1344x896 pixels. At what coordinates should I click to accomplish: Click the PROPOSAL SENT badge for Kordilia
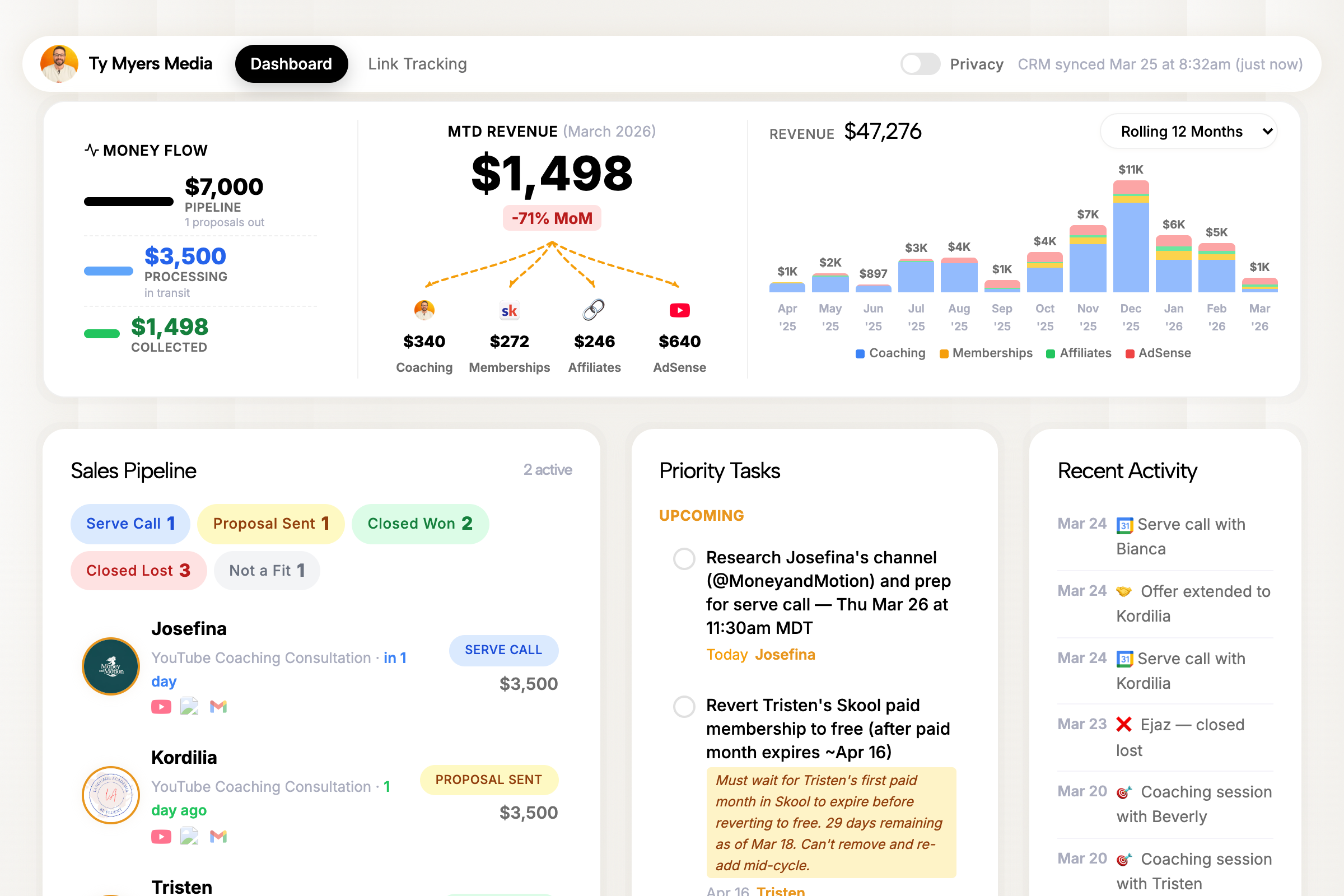[x=488, y=780]
